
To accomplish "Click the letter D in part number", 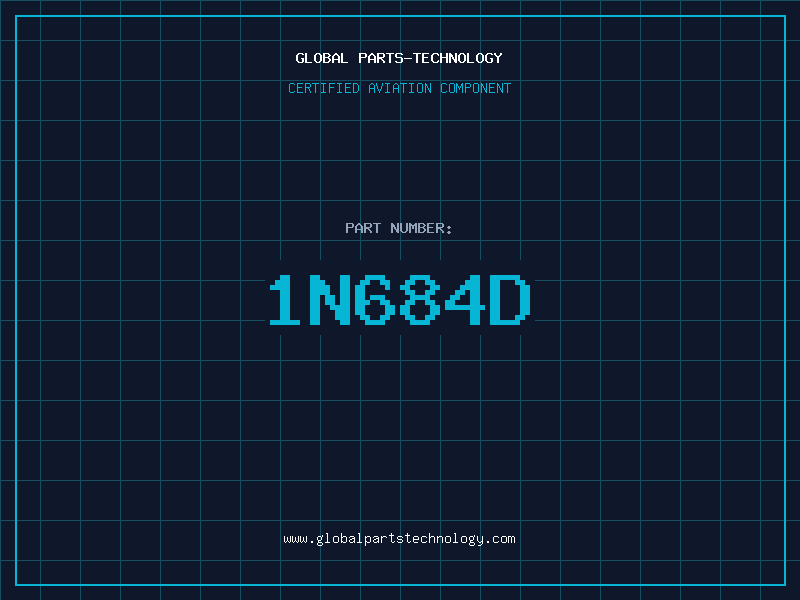I will point(510,299).
